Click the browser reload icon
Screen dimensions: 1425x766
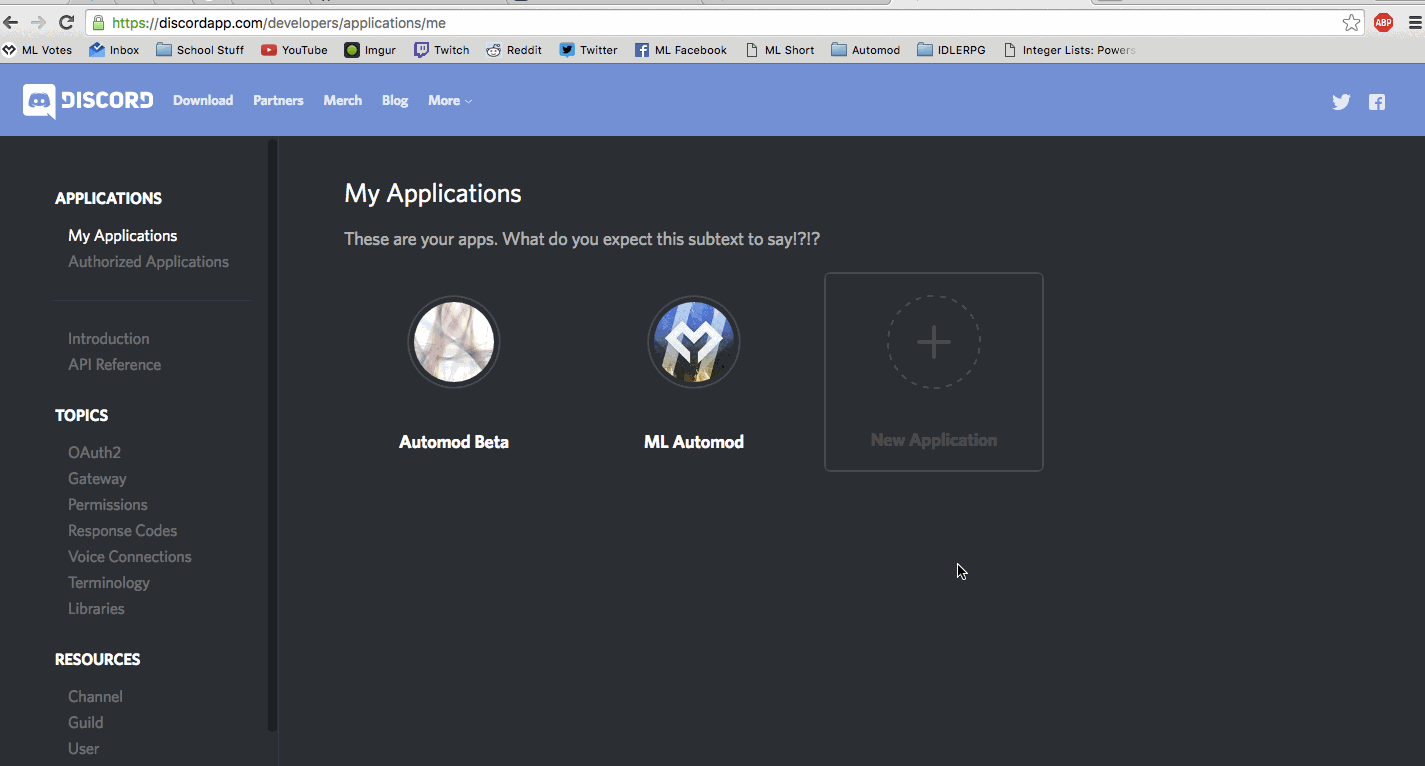click(67, 22)
